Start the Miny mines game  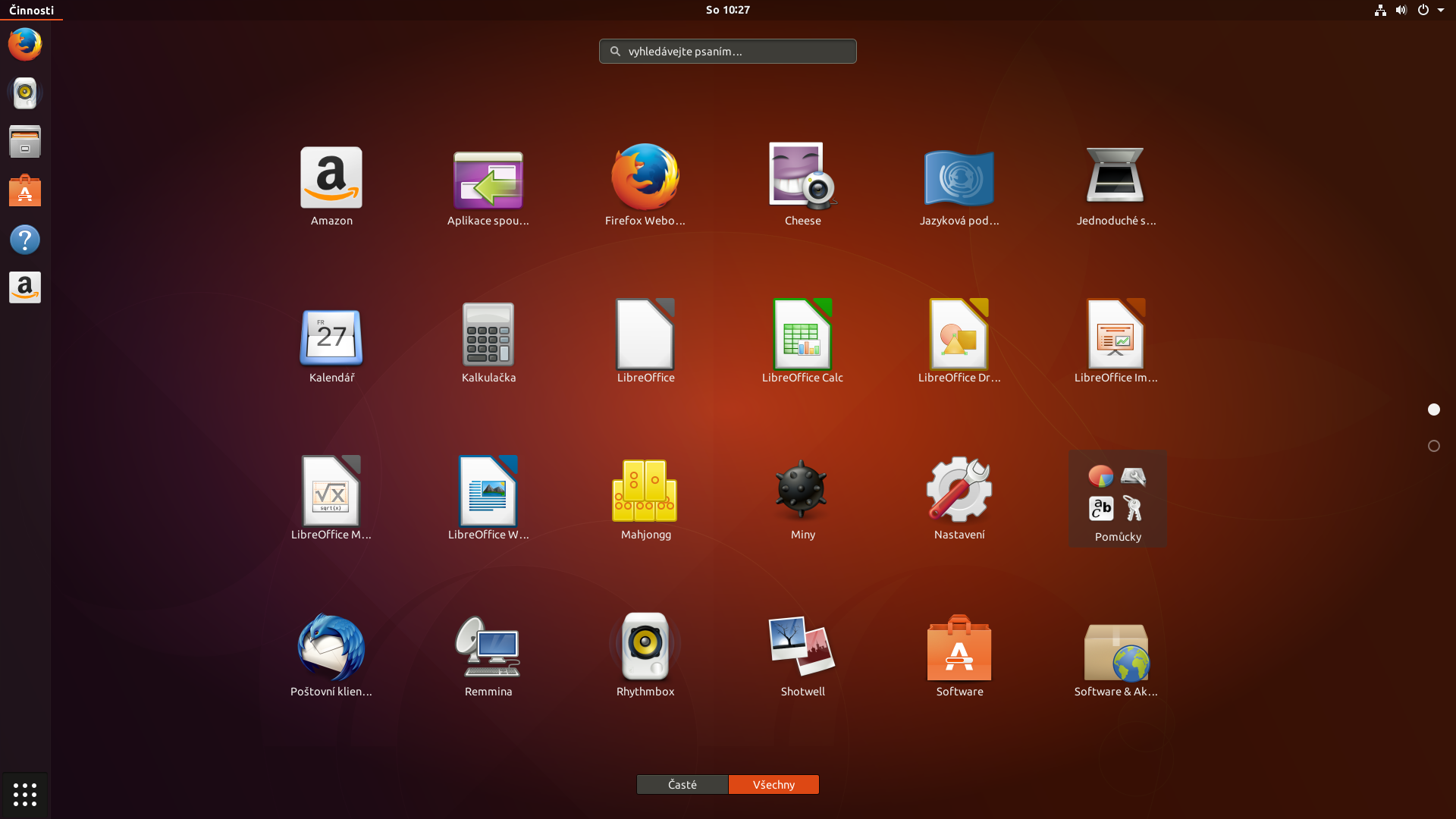pos(802,500)
